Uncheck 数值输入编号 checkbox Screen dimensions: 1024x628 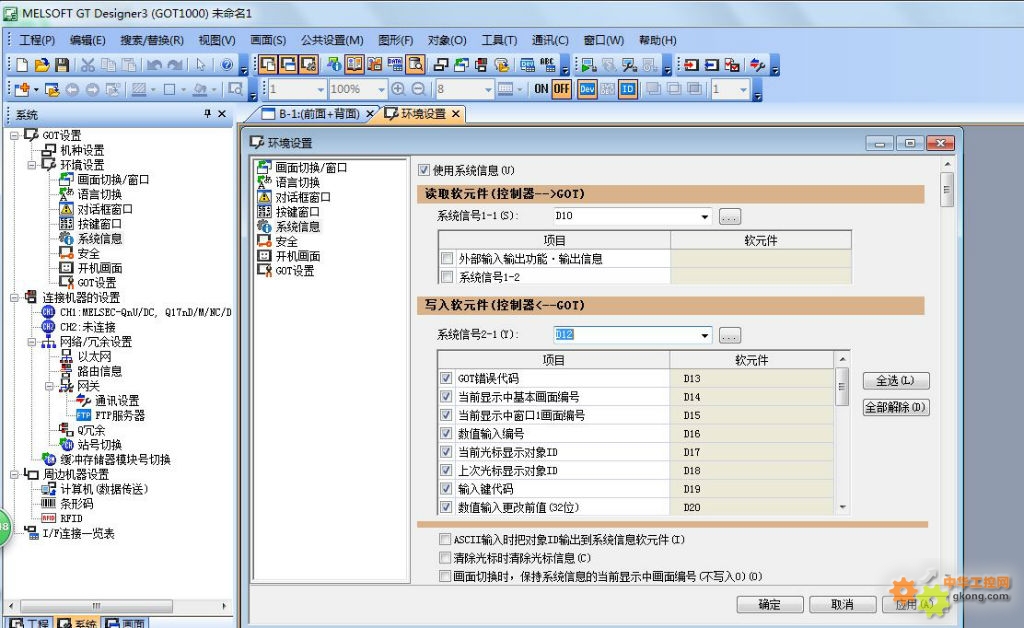447,433
